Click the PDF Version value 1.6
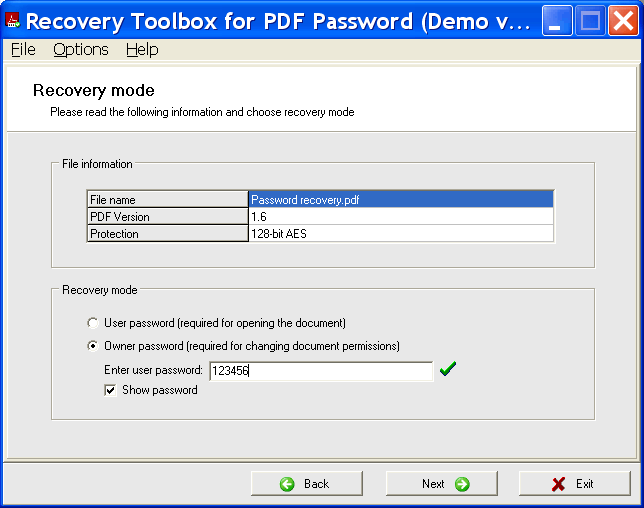Viewport: 644px width, 508px height. pos(401,216)
